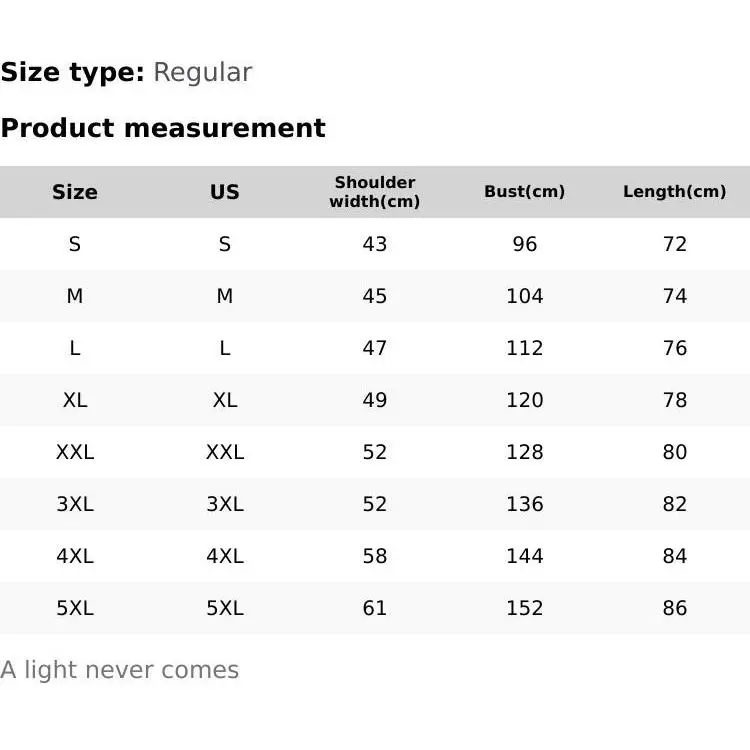
Task: Select shoulder width value 61 for 5XL
Action: pyautogui.click(x=375, y=608)
